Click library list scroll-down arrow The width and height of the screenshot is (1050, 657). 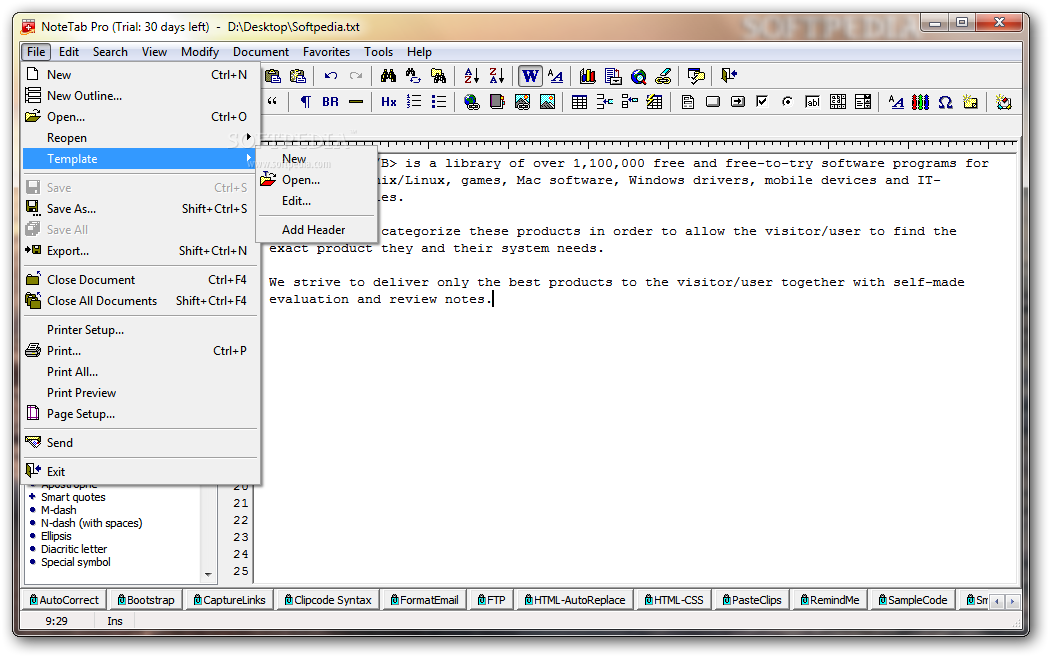click(x=208, y=575)
